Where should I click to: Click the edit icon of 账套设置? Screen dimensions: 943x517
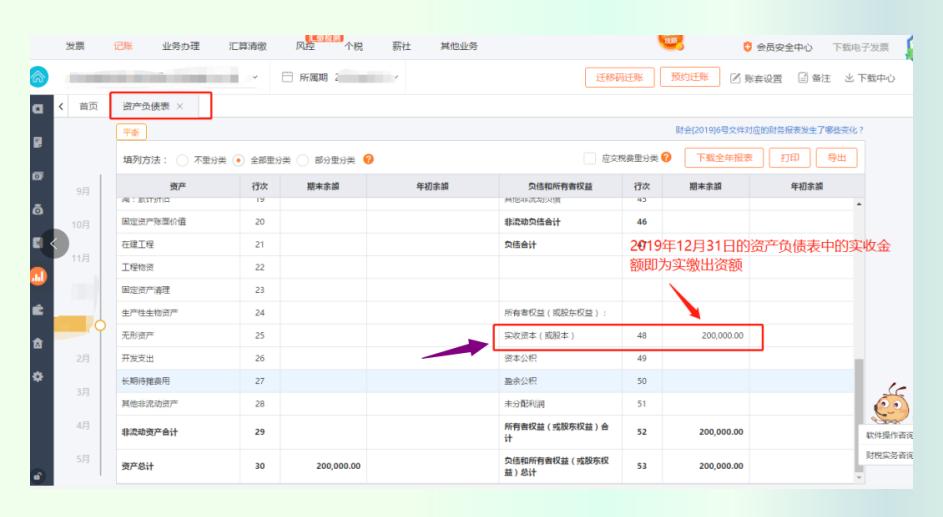(735, 78)
